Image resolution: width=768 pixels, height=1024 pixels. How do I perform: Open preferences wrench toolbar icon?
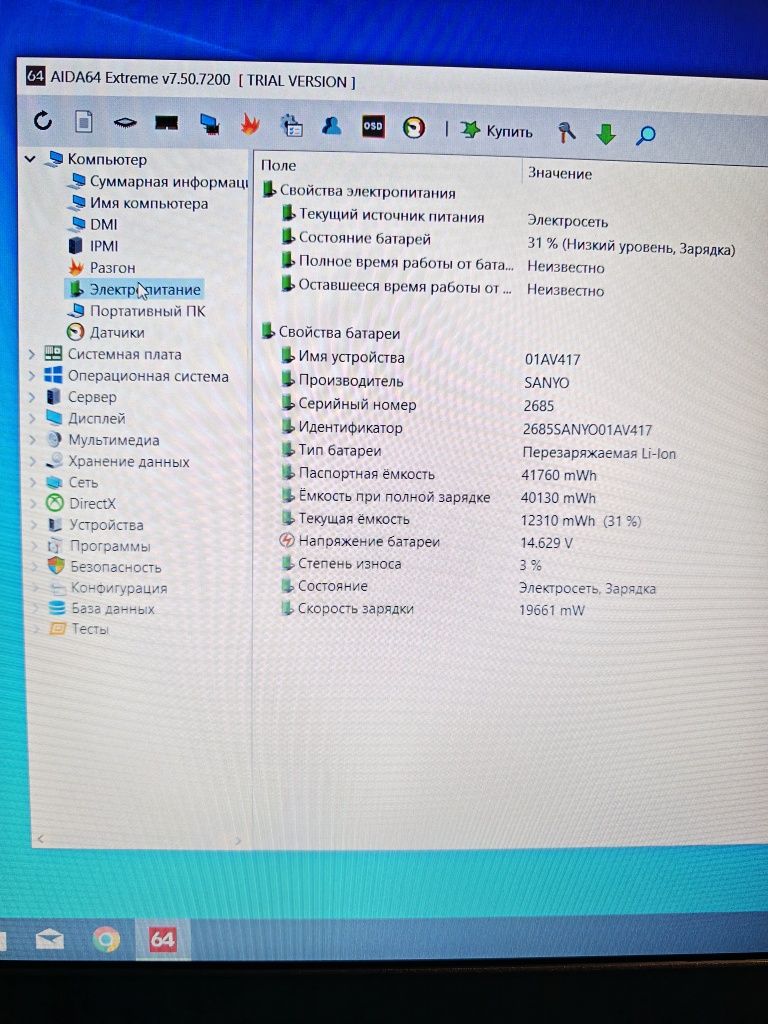(566, 132)
